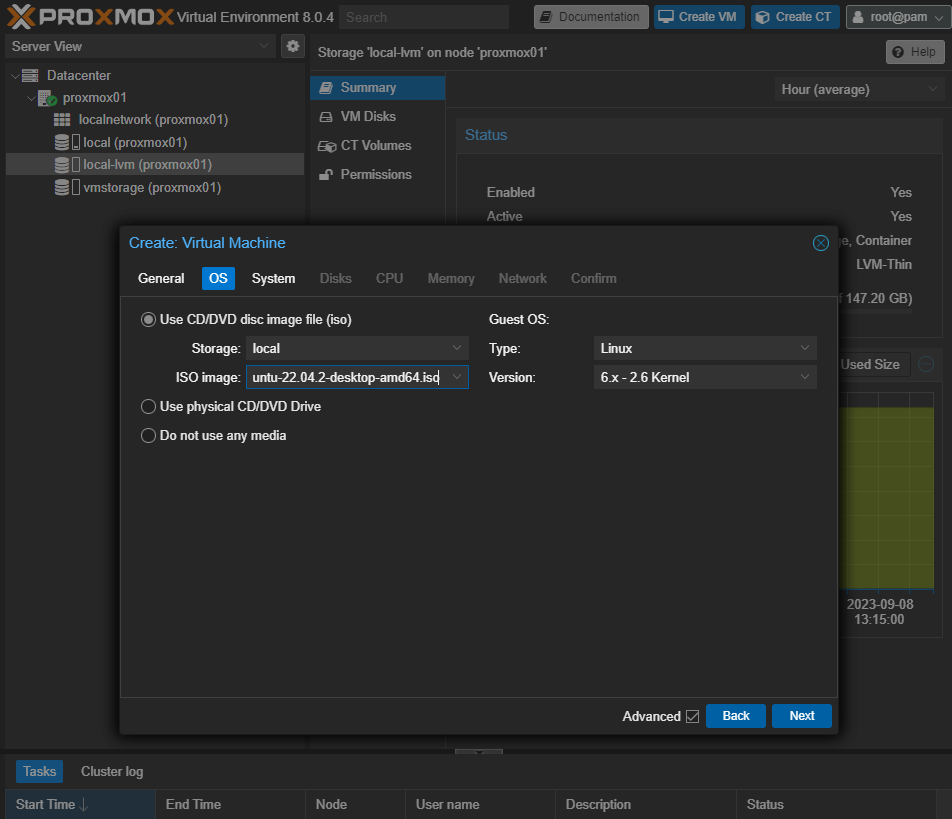Switch to the System tab

(273, 279)
